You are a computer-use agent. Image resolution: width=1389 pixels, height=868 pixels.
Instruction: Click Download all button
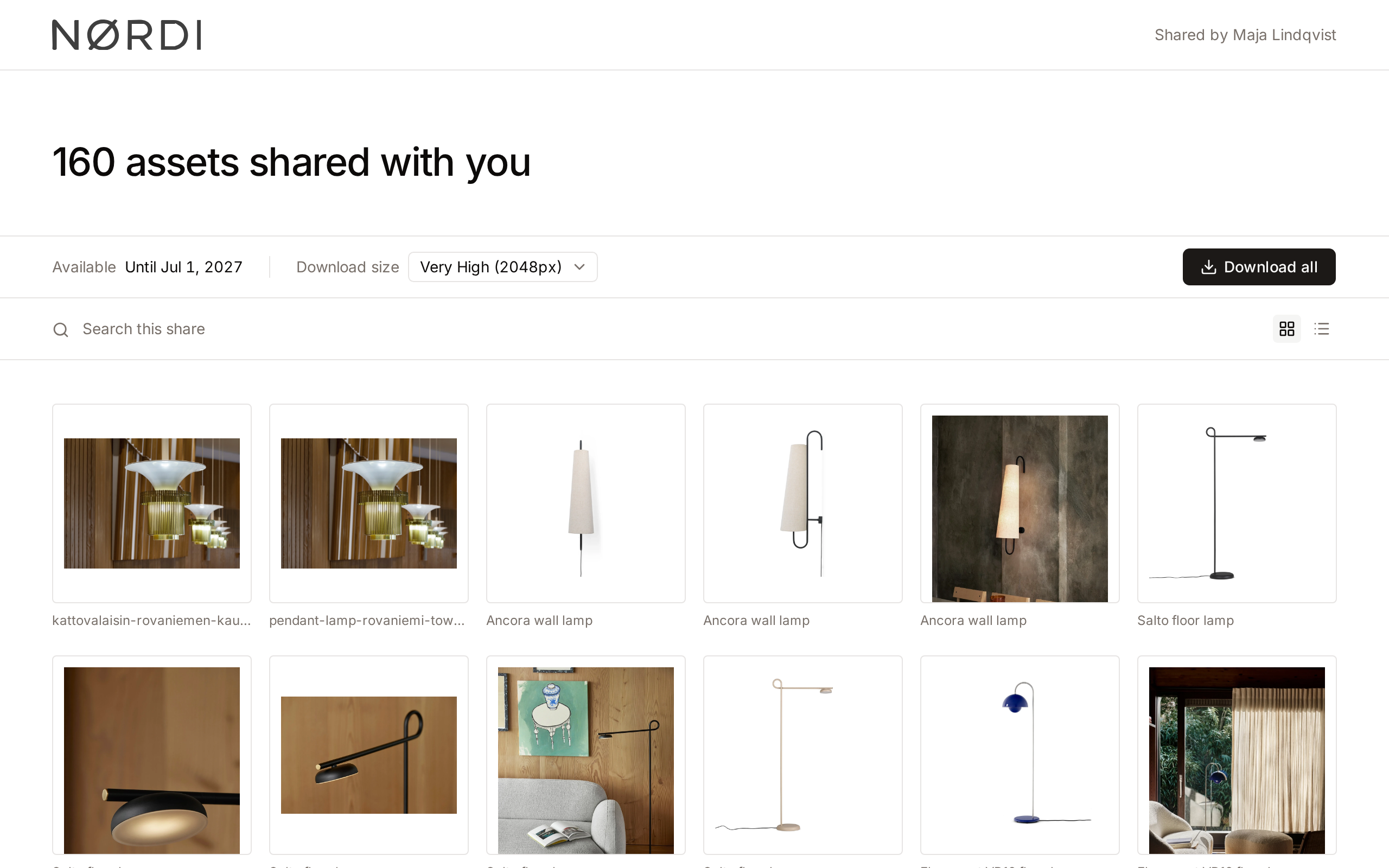tap(1259, 267)
